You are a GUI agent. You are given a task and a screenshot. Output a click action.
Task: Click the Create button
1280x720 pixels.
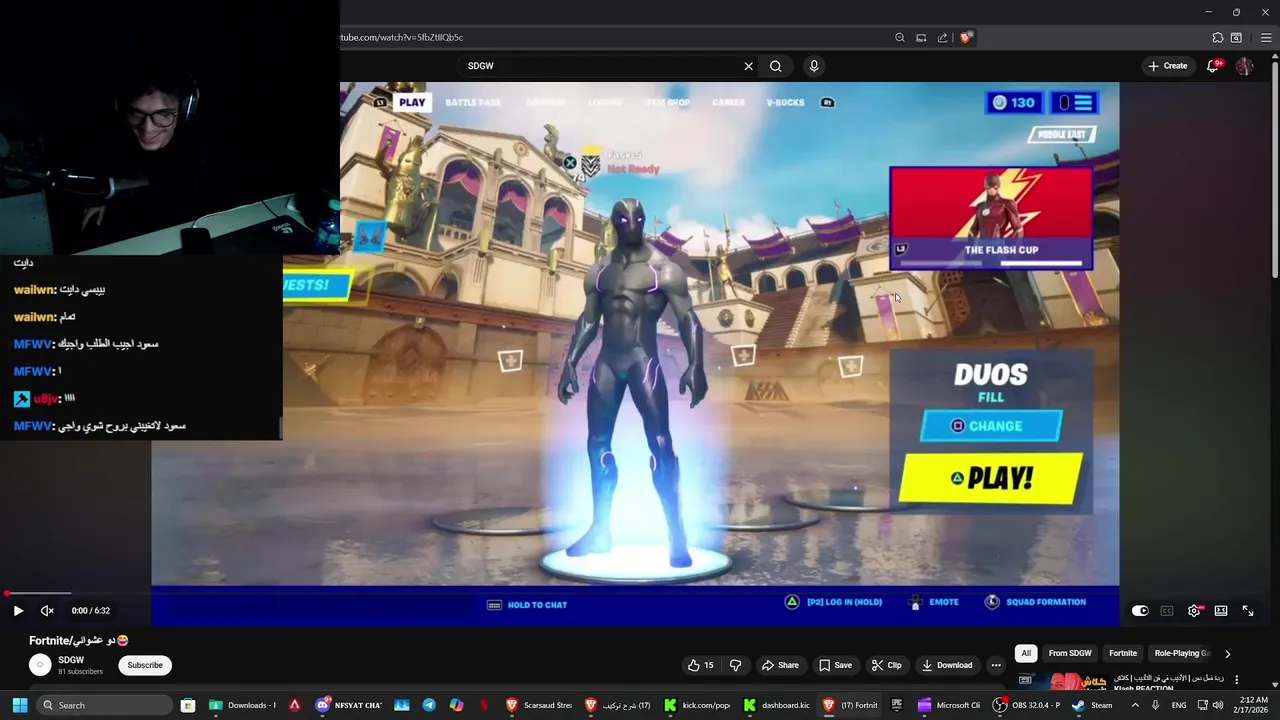(x=1168, y=66)
